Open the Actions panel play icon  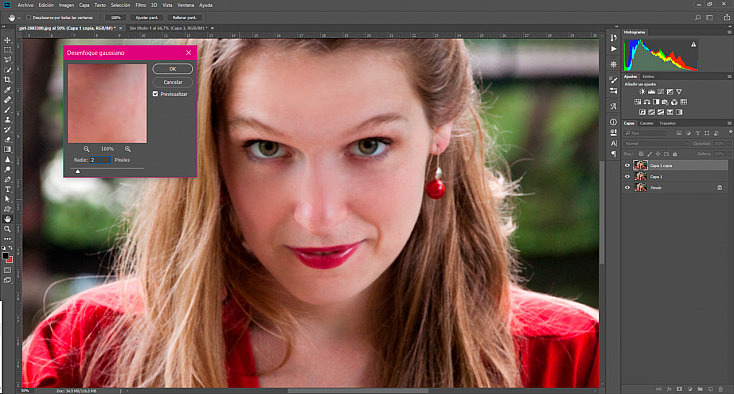coord(613,49)
